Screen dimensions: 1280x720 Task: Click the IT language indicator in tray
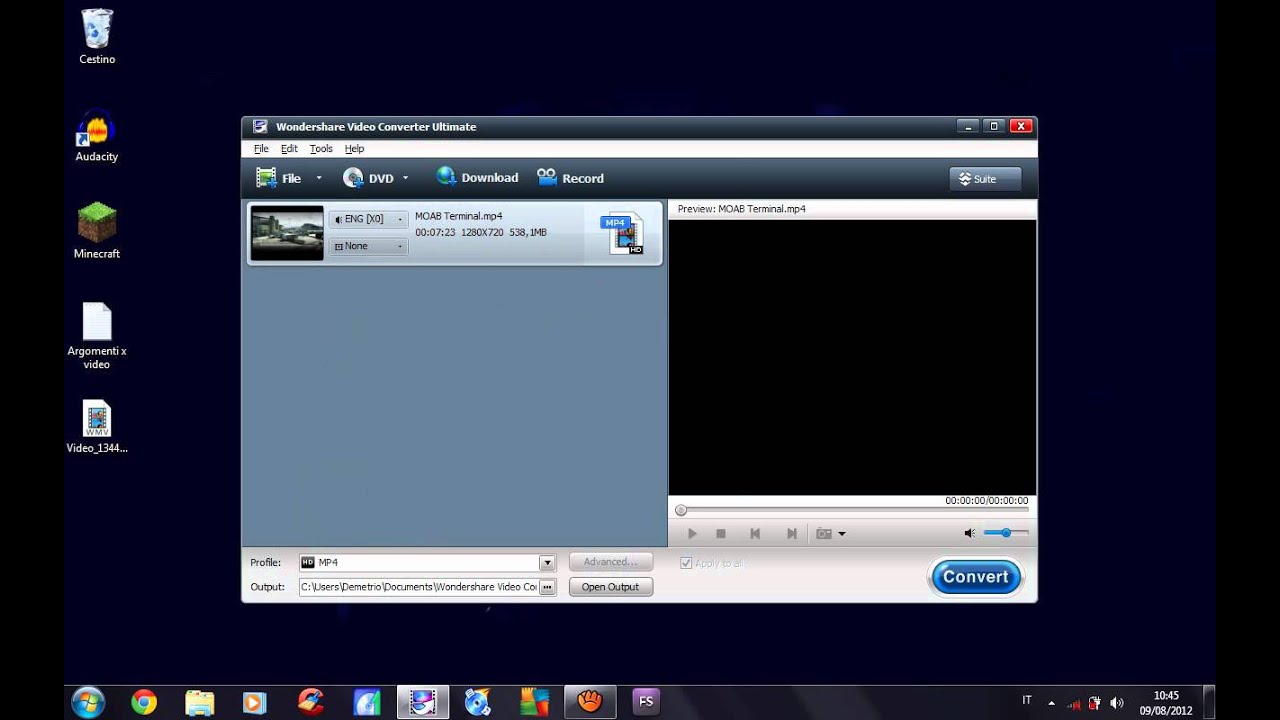point(1027,700)
